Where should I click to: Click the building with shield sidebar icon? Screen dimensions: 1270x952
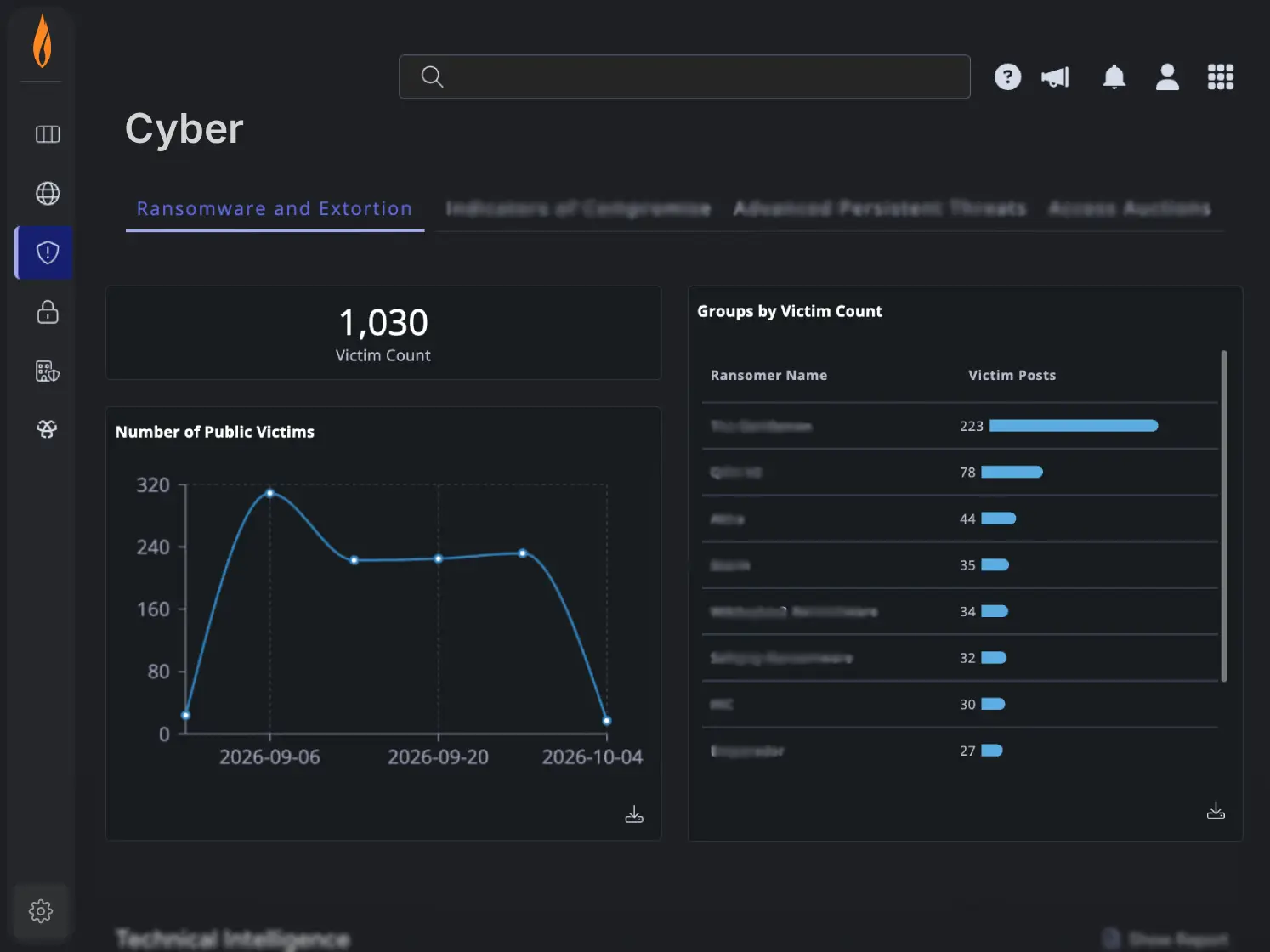48,371
